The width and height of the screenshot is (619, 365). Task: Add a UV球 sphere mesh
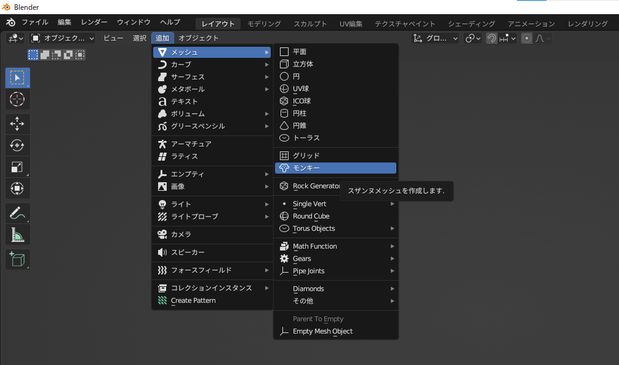(x=336, y=88)
